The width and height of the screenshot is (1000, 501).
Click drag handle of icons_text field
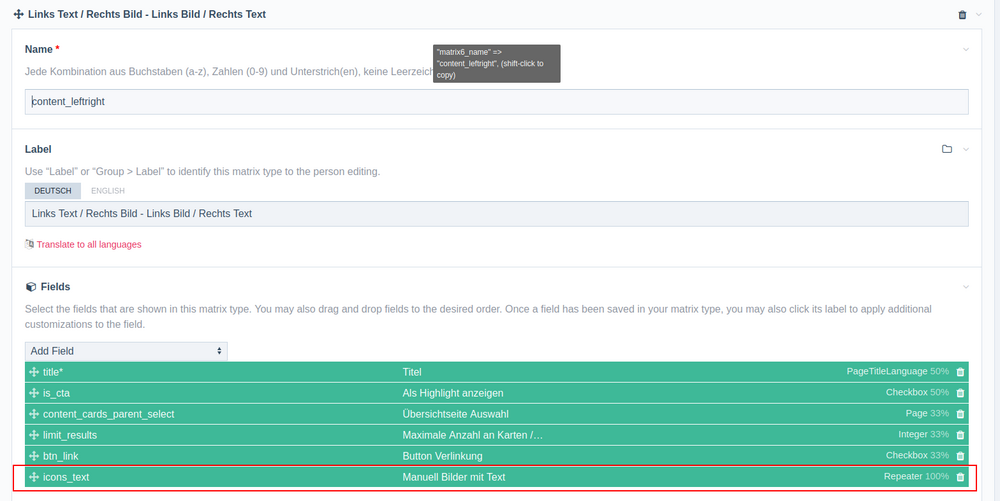[x=34, y=477]
